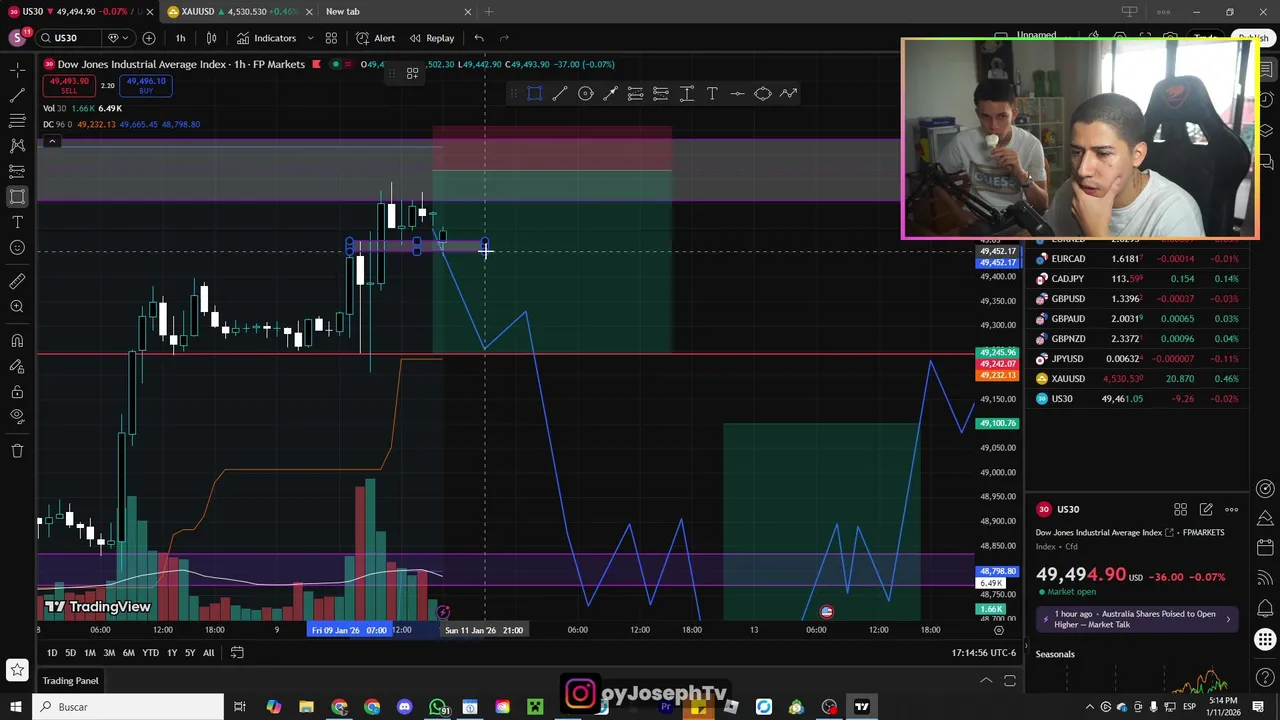Image resolution: width=1280 pixels, height=720 pixels.
Task: Toggle lock all drawings
Action: [17, 391]
